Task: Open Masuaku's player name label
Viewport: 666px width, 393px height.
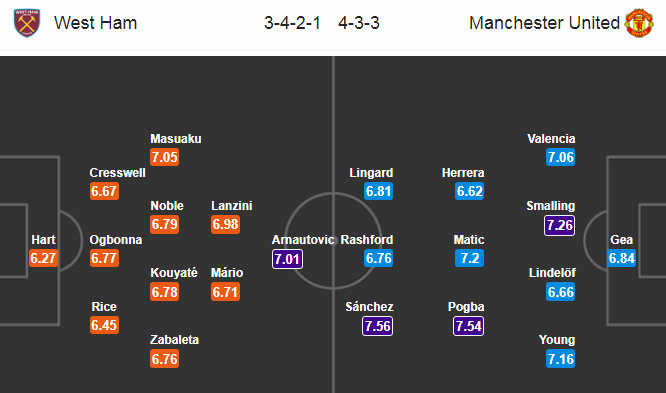Action: (x=176, y=139)
